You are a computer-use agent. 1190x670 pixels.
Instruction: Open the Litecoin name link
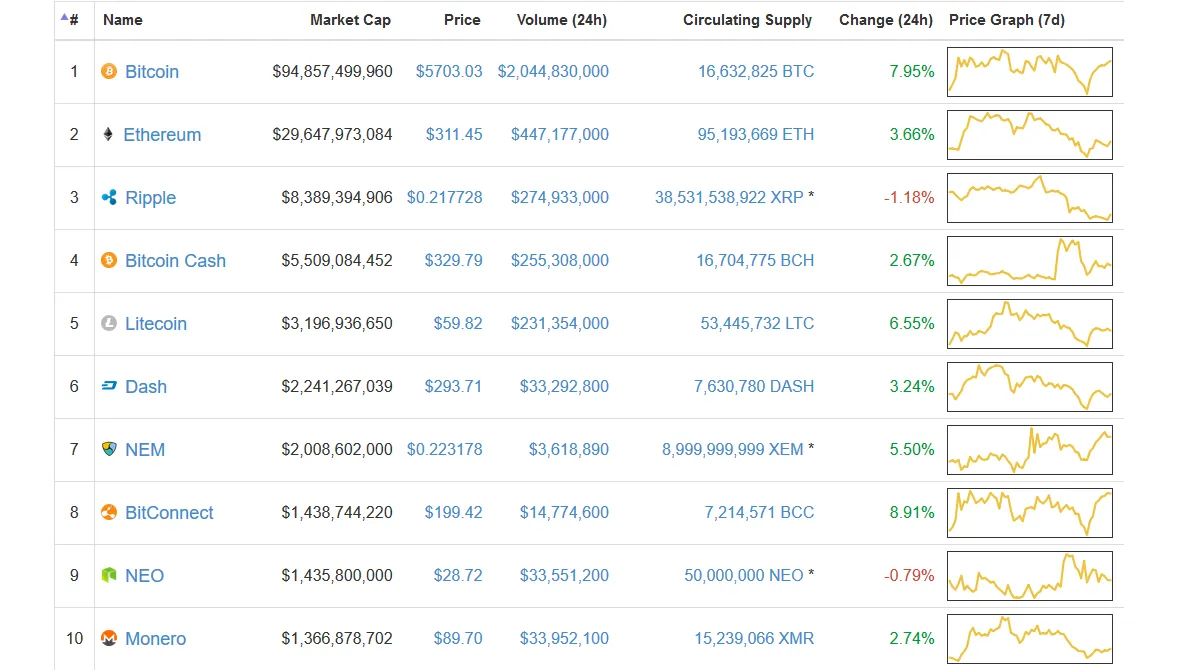point(156,323)
